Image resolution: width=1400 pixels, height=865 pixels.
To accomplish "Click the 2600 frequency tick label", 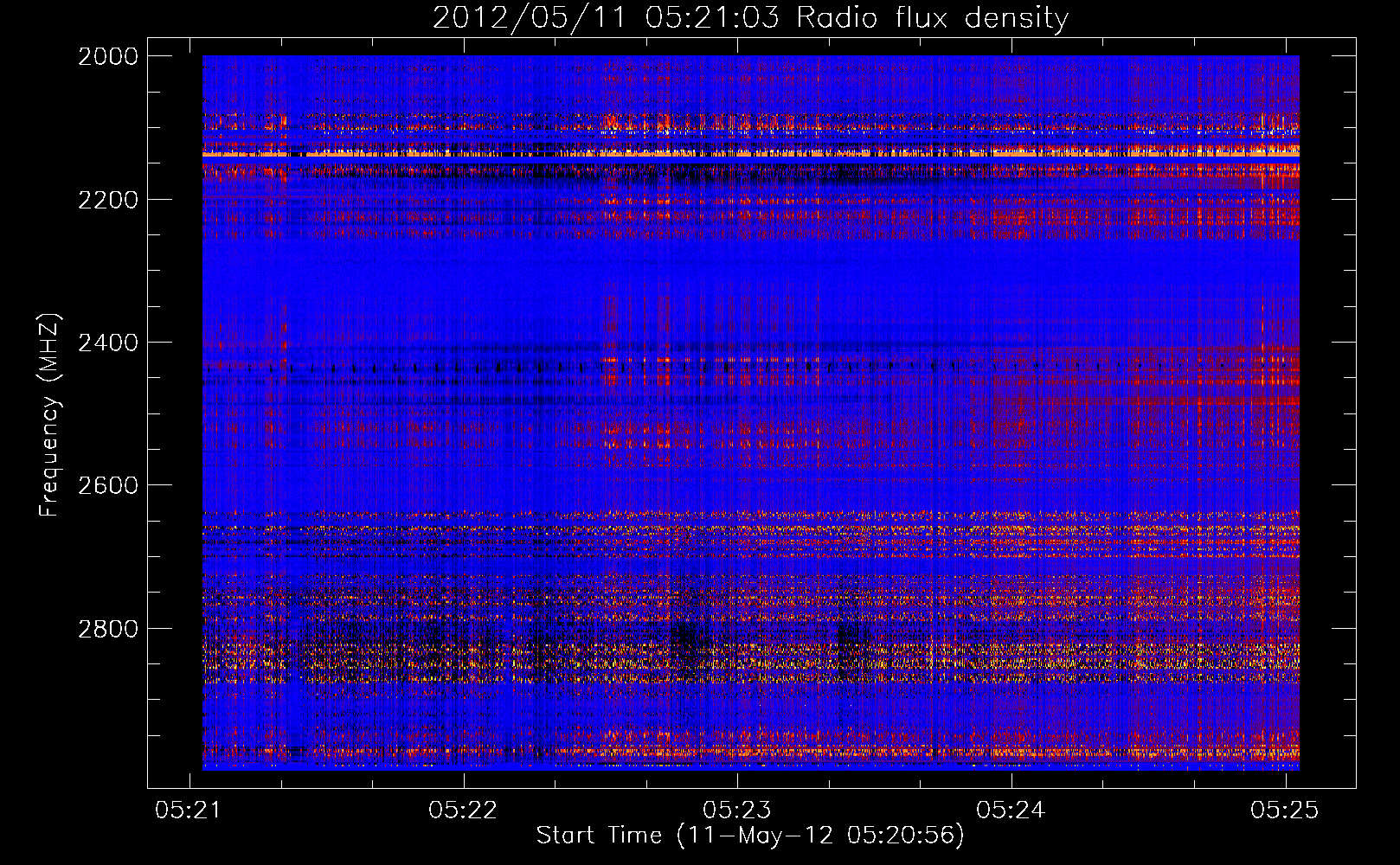I will (x=108, y=485).
